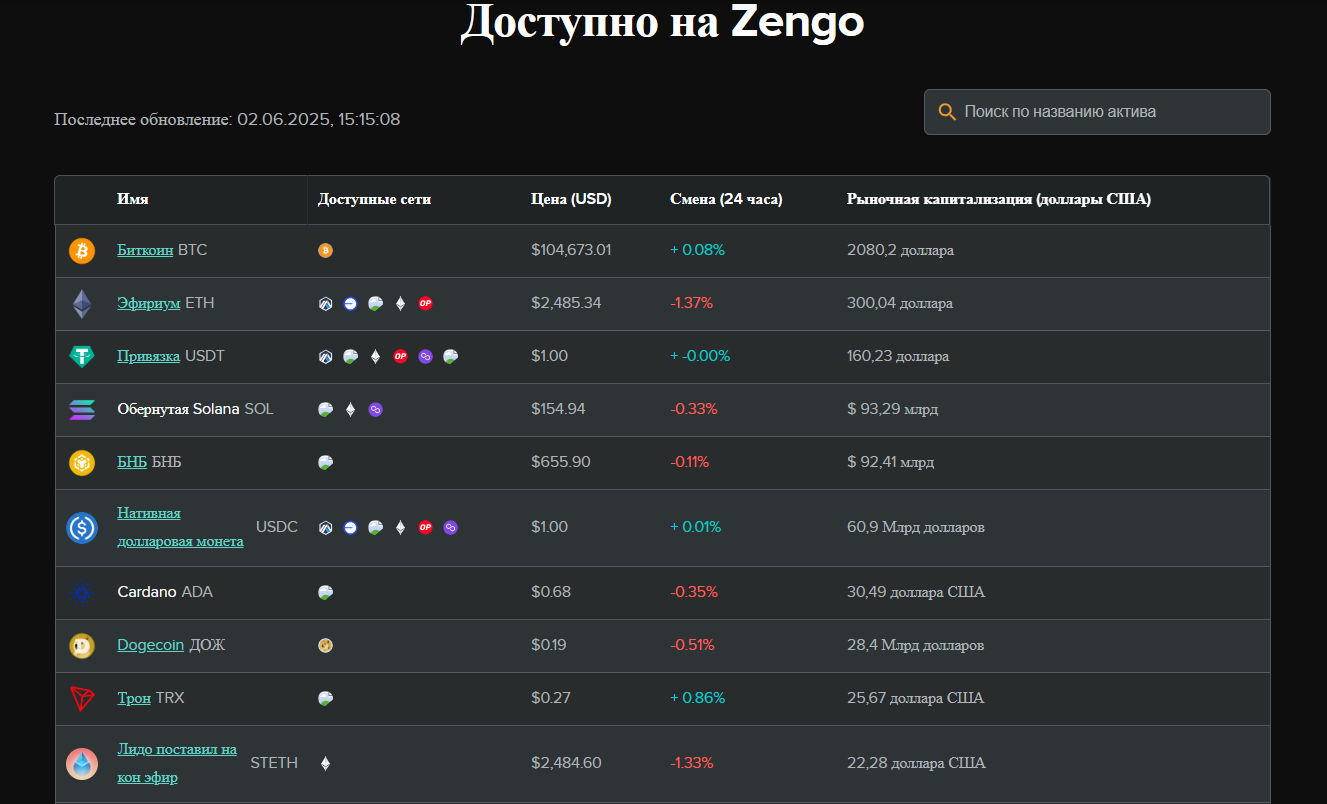Open the Dogecoin link

click(x=150, y=645)
